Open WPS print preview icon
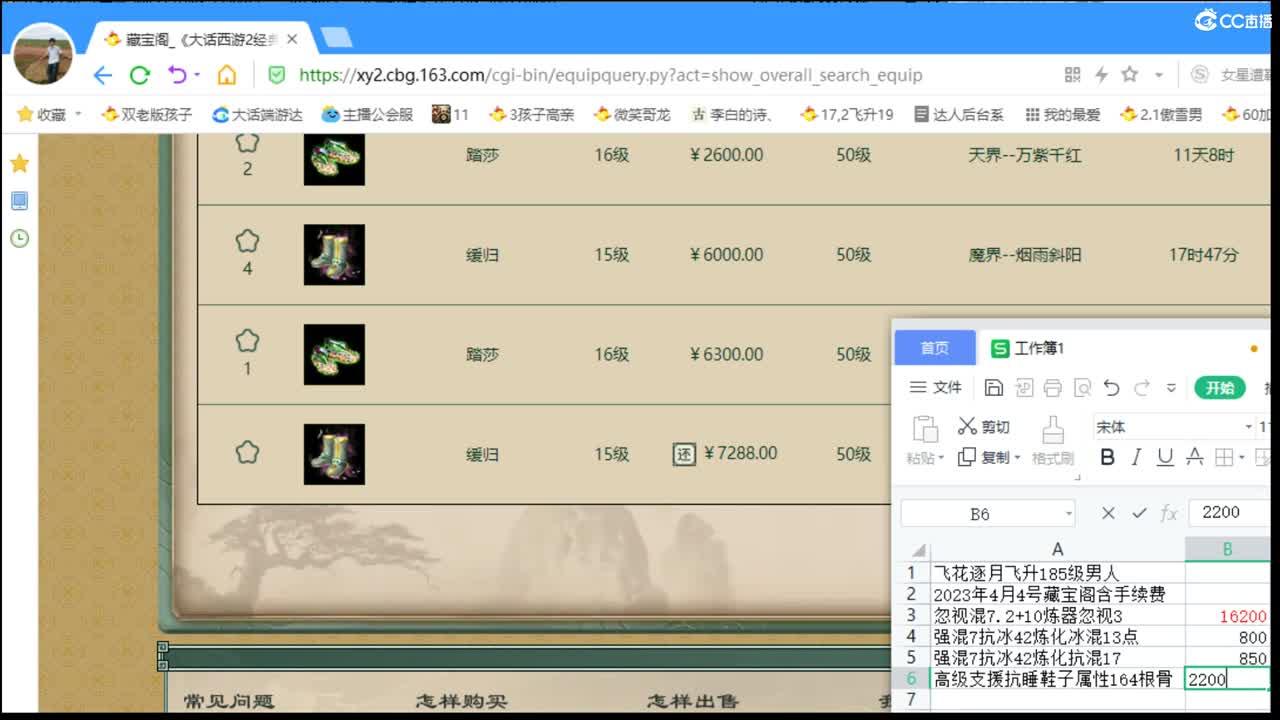This screenshot has height=720, width=1280. pyautogui.click(x=1081, y=388)
